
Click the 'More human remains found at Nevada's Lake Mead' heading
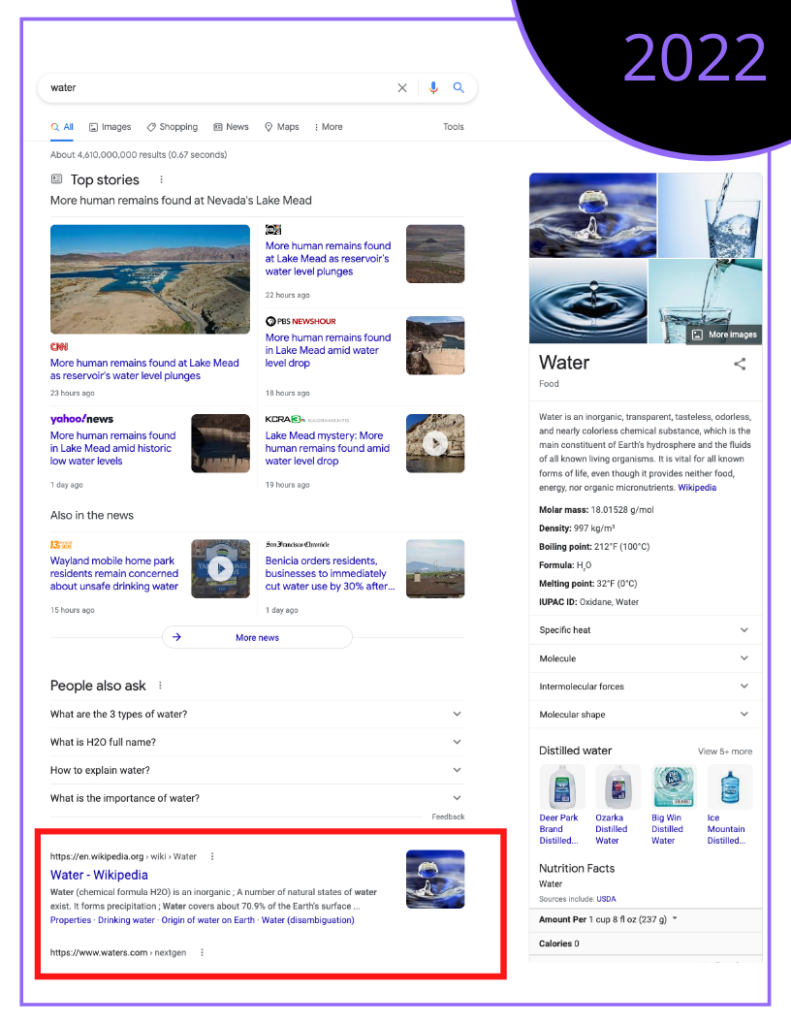pos(181,200)
